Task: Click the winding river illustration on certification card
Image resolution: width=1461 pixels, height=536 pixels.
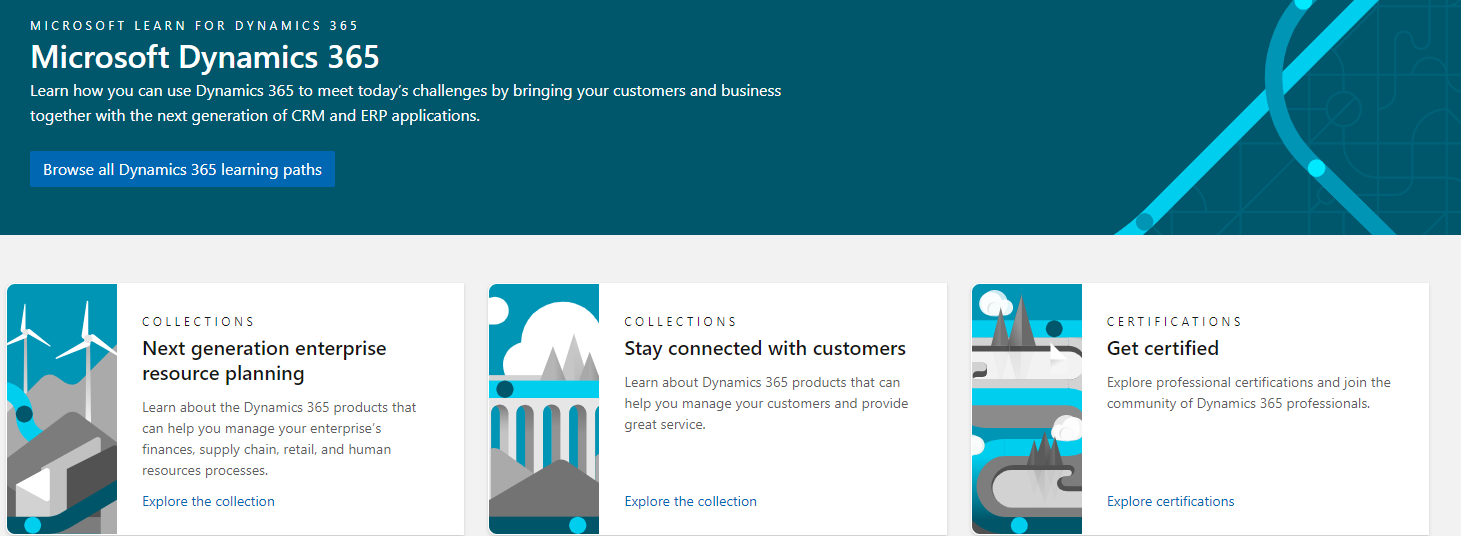Action: coord(1027,408)
